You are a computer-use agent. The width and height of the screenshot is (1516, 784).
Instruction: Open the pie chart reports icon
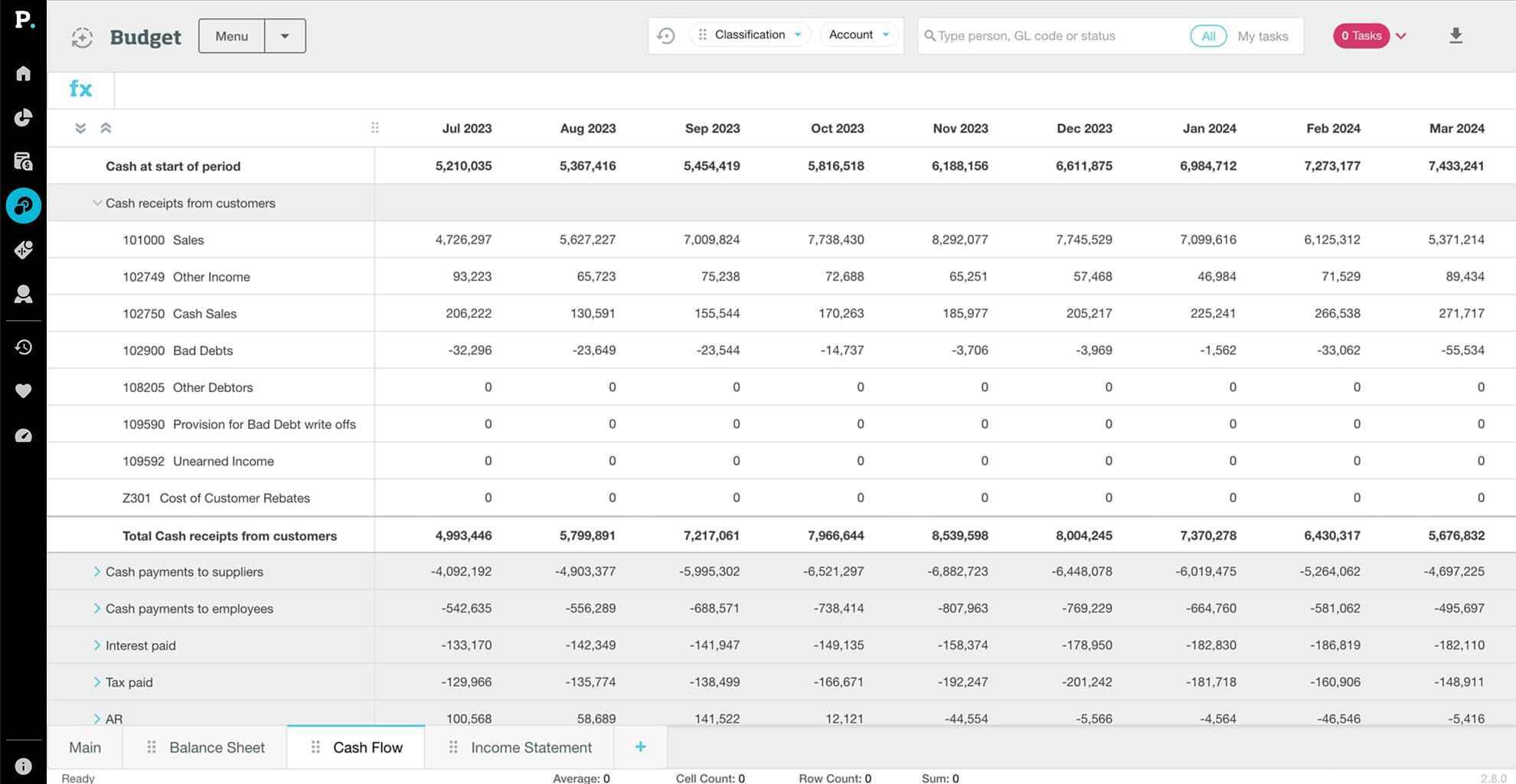click(23, 117)
